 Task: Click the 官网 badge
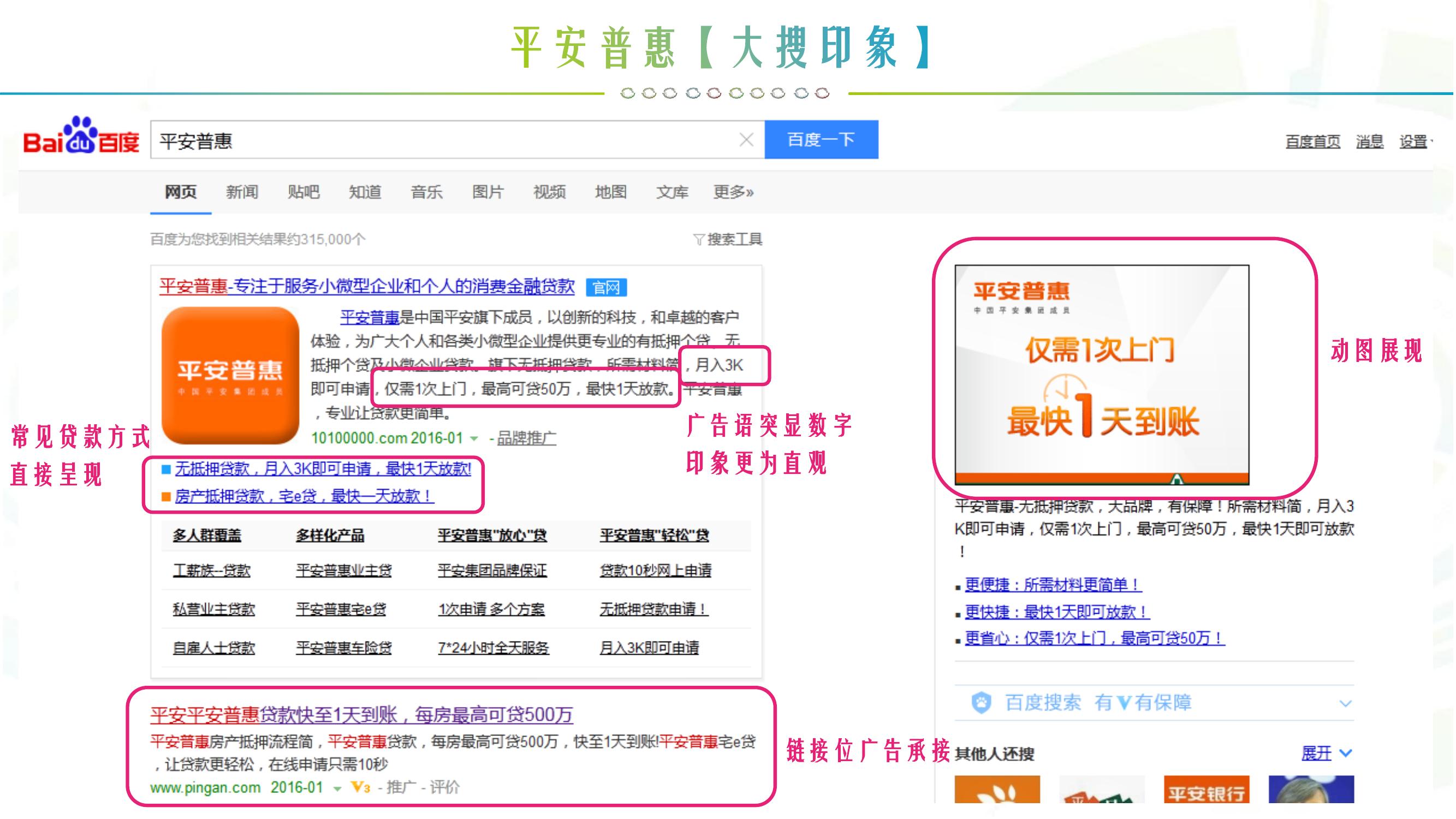pyautogui.click(x=607, y=288)
